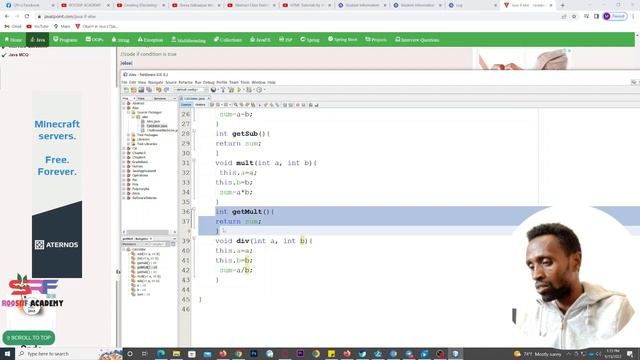The width and height of the screenshot is (640, 360).
Task: Open Task View on the taskbar
Action: coord(145,354)
